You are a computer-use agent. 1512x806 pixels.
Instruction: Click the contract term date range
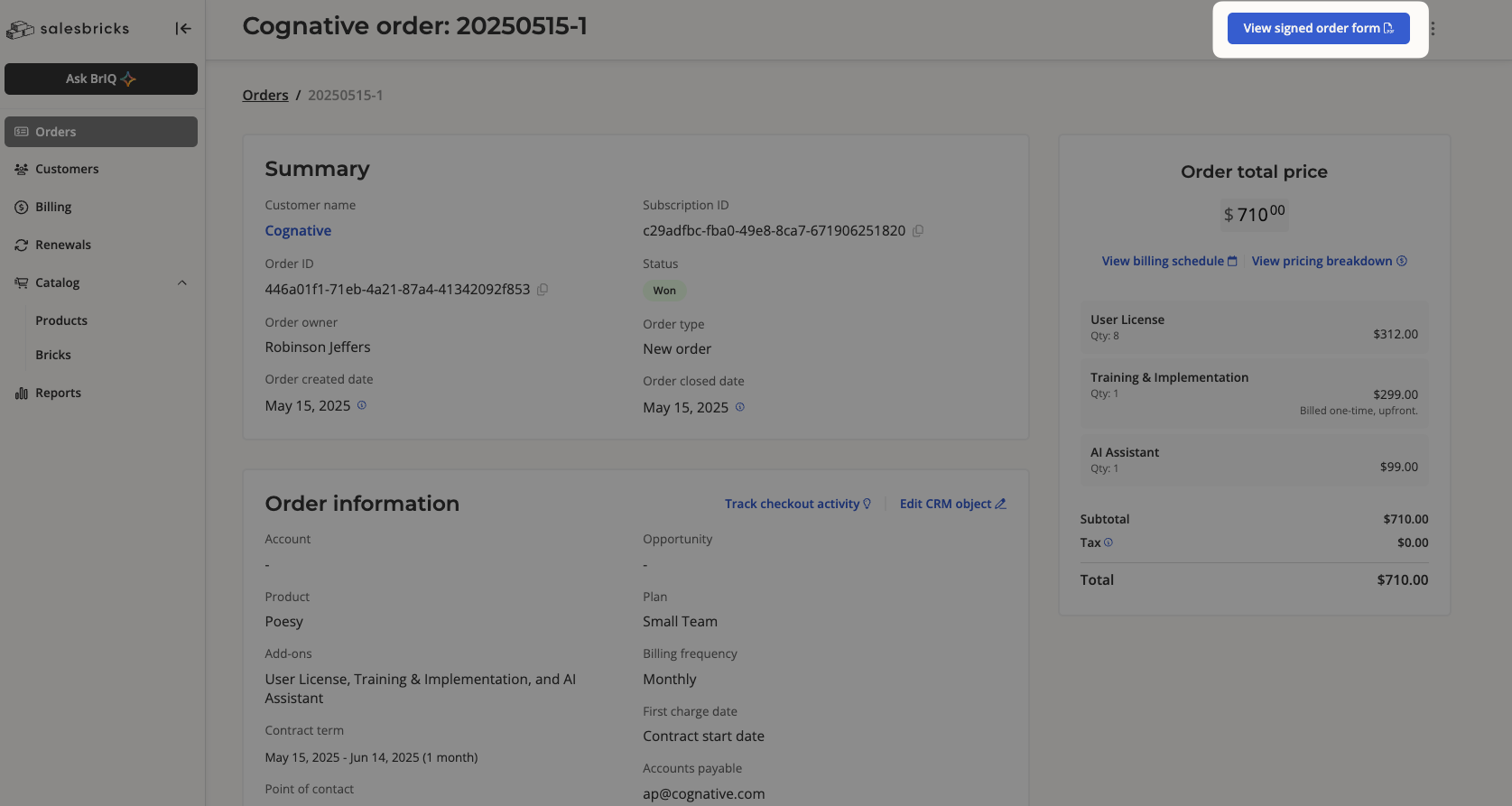371,757
